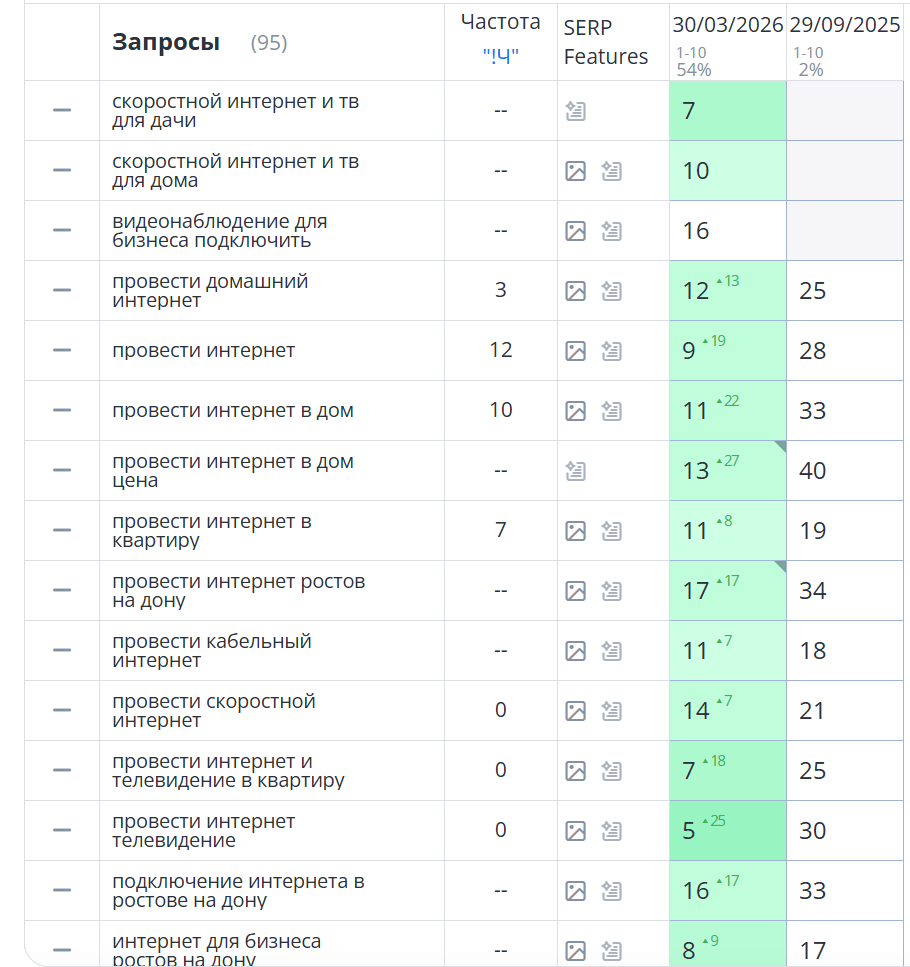Click image icon for 'провести интернет в квартиру'
The image size is (910, 967).
(575, 531)
